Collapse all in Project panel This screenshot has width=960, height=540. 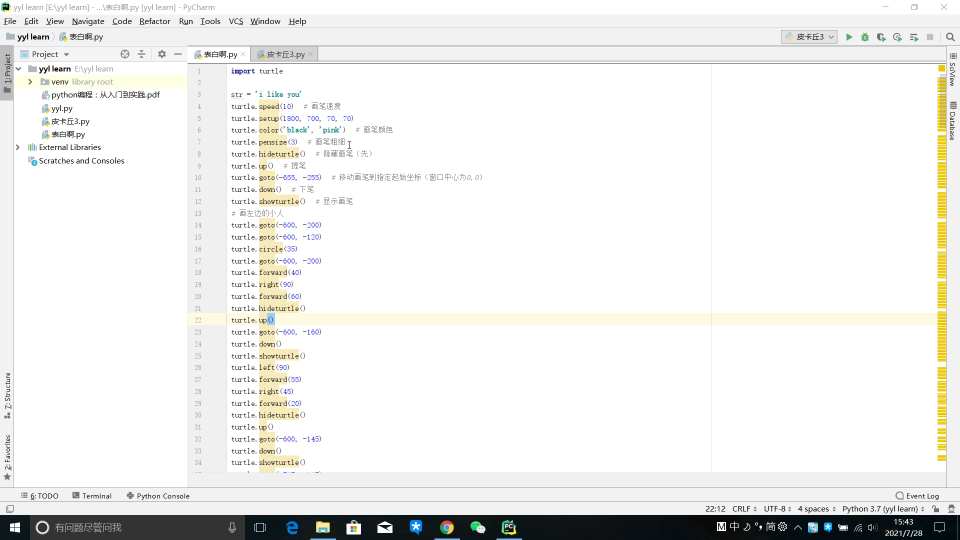point(141,54)
